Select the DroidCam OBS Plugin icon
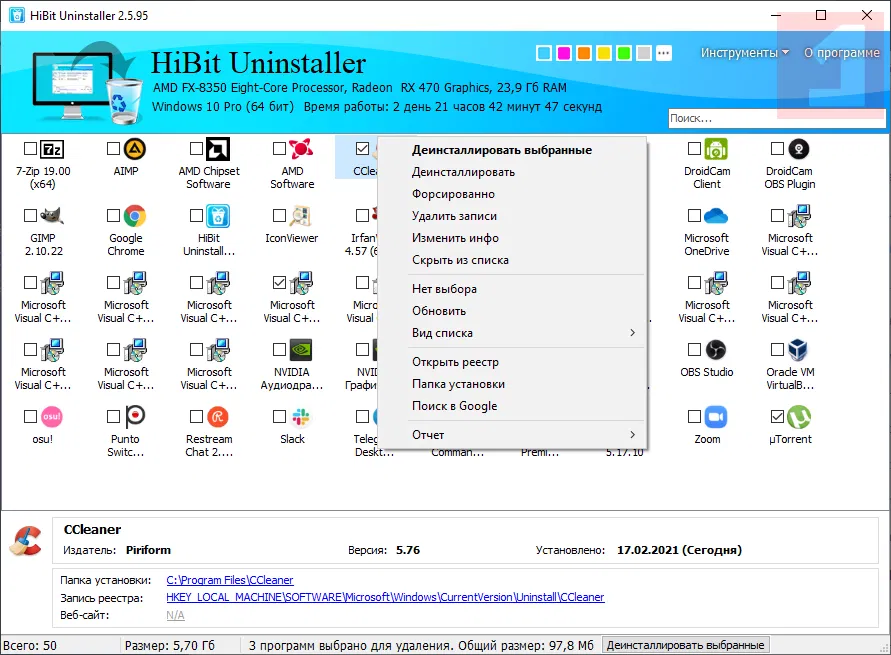Screen dimensions: 891x655 799,149
